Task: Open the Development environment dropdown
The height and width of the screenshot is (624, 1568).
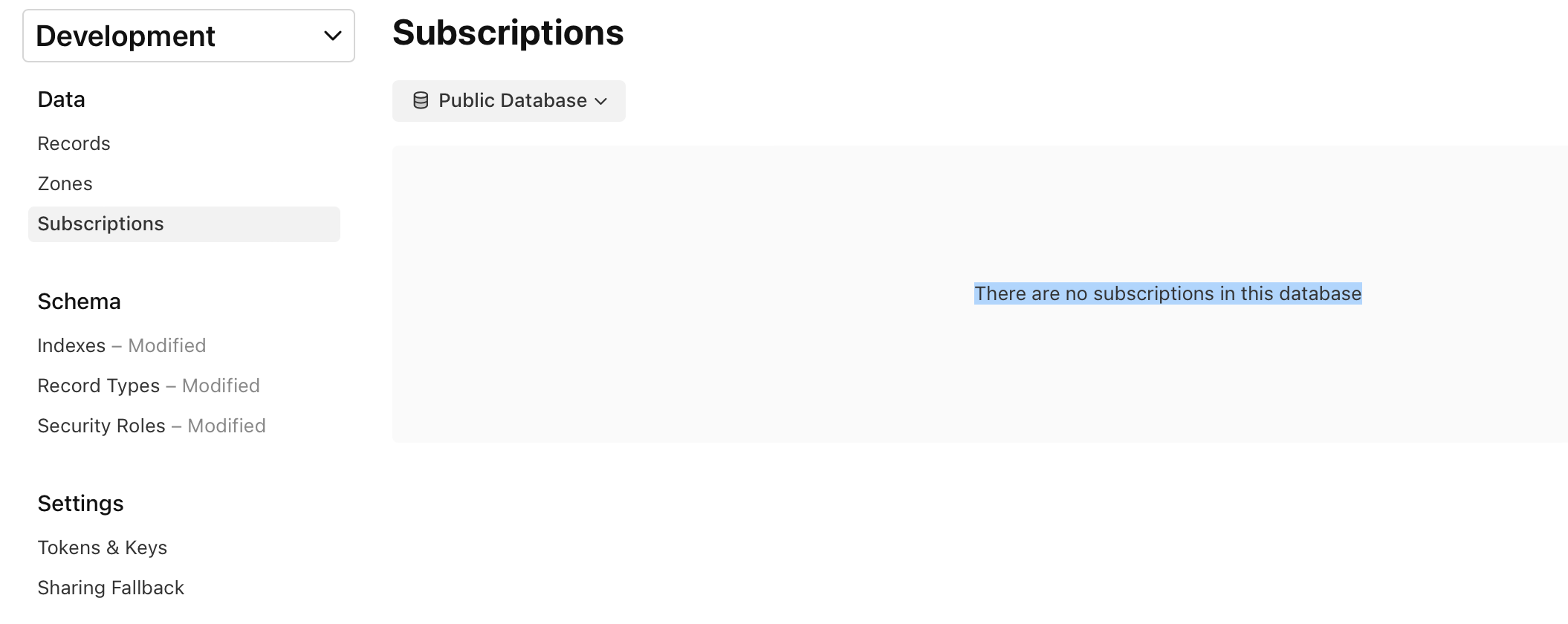Action: click(x=188, y=36)
